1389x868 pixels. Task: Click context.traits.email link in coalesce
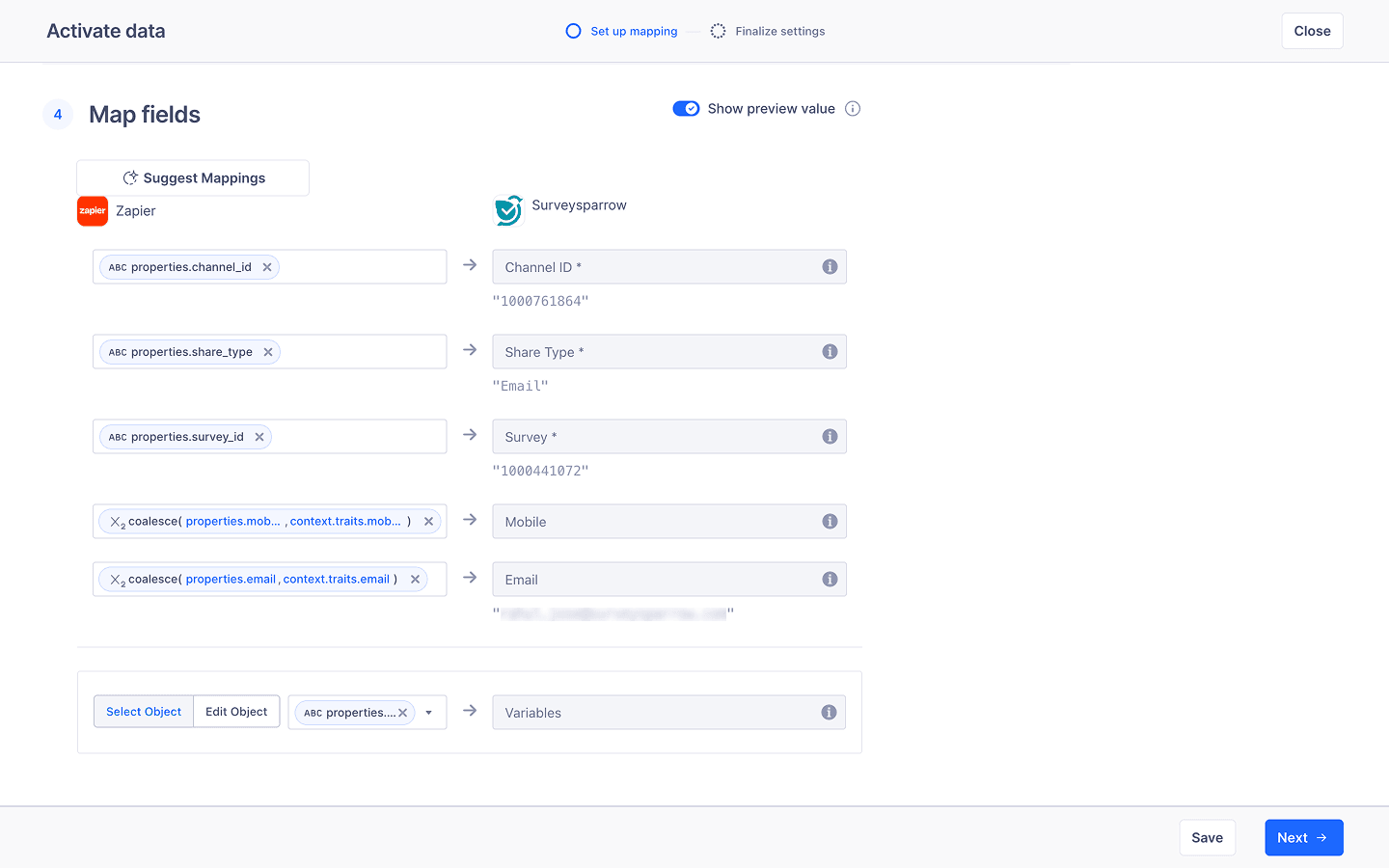click(337, 580)
